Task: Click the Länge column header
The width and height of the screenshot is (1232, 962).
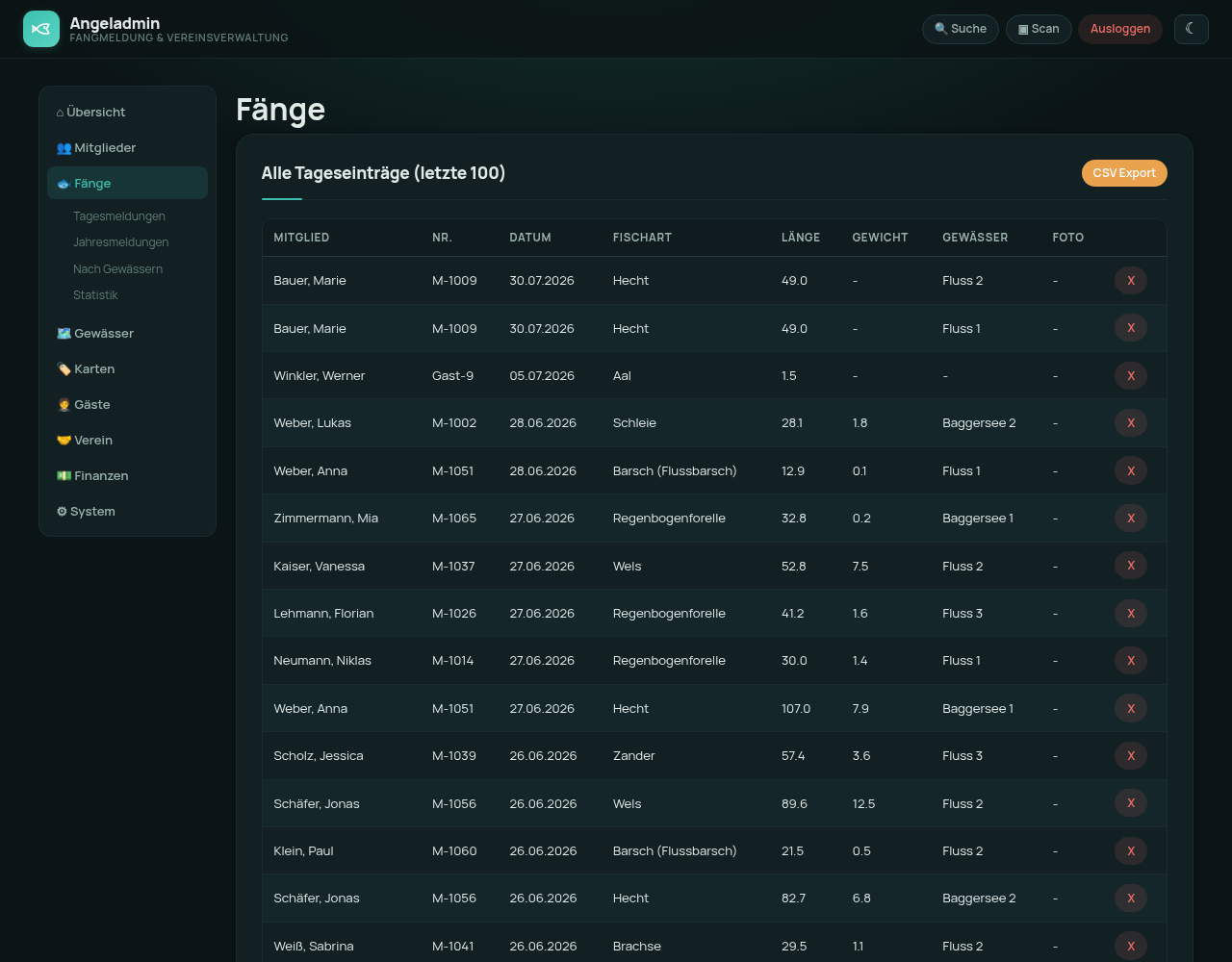Action: [801, 238]
